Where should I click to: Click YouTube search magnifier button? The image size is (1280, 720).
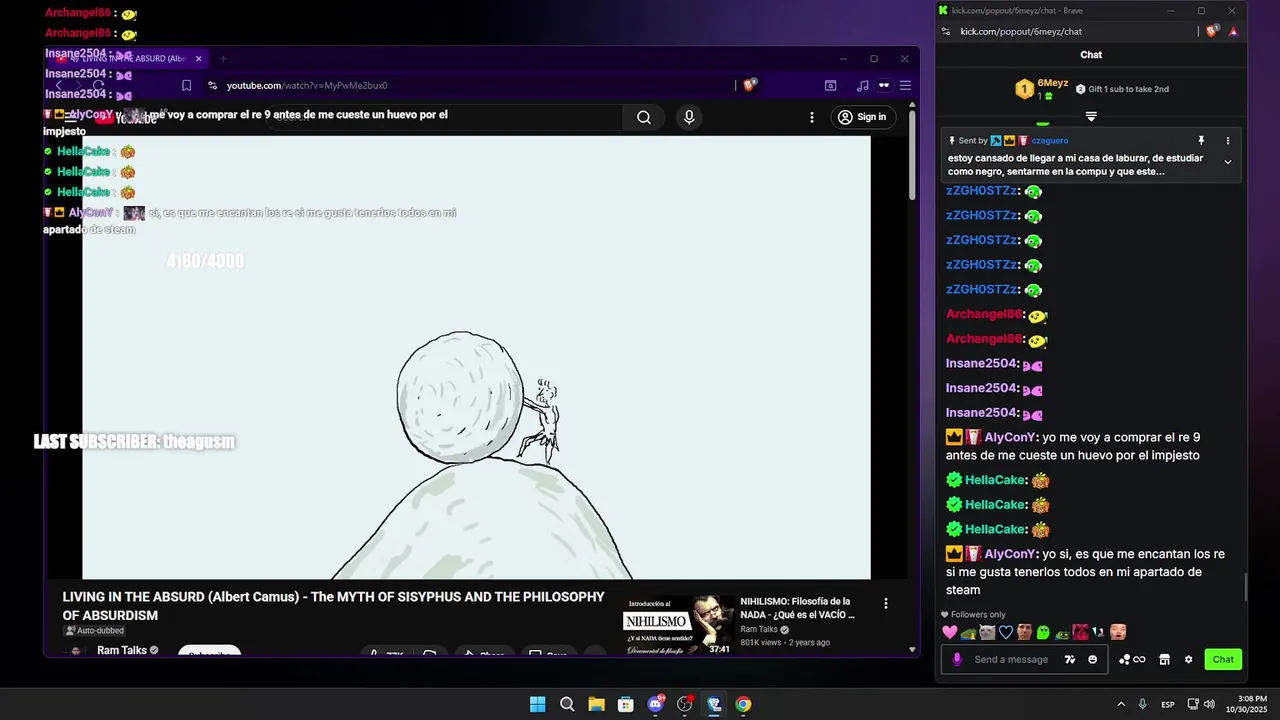point(644,117)
